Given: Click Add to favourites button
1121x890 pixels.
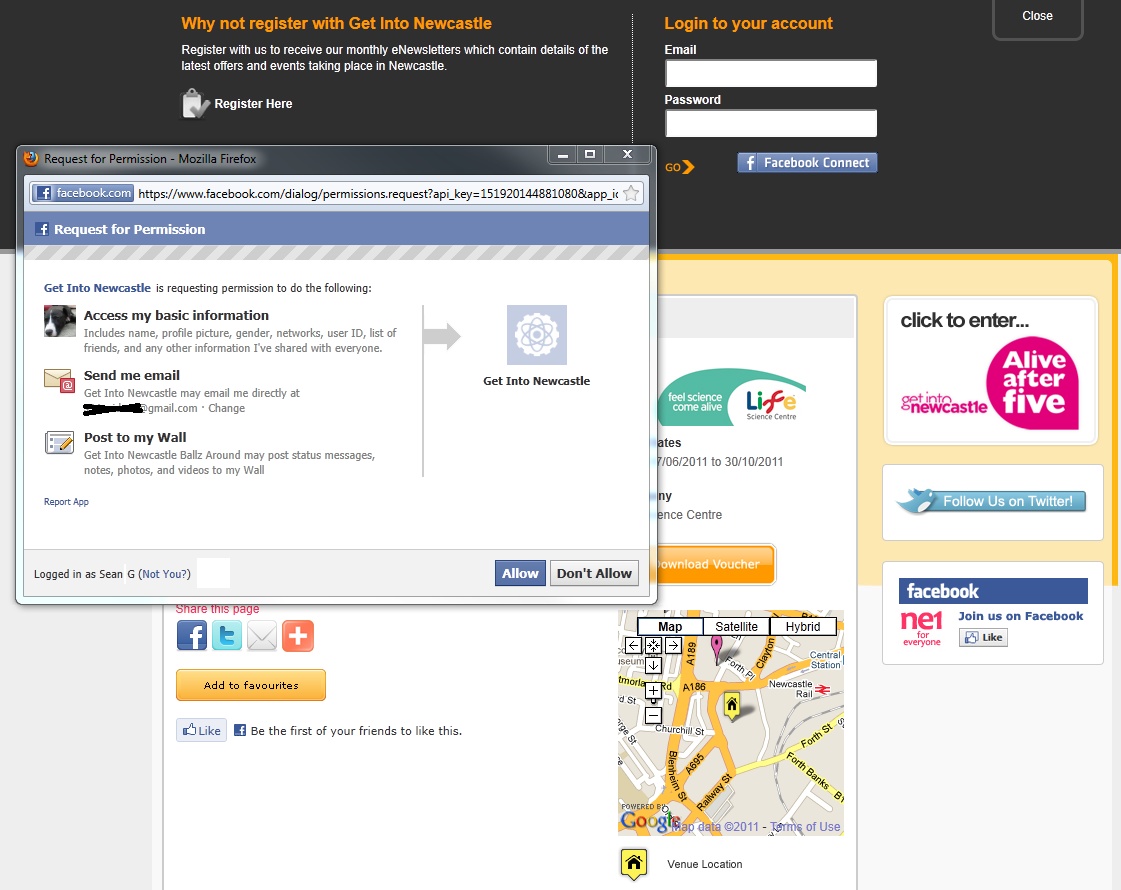Looking at the screenshot, I should pyautogui.click(x=251, y=685).
